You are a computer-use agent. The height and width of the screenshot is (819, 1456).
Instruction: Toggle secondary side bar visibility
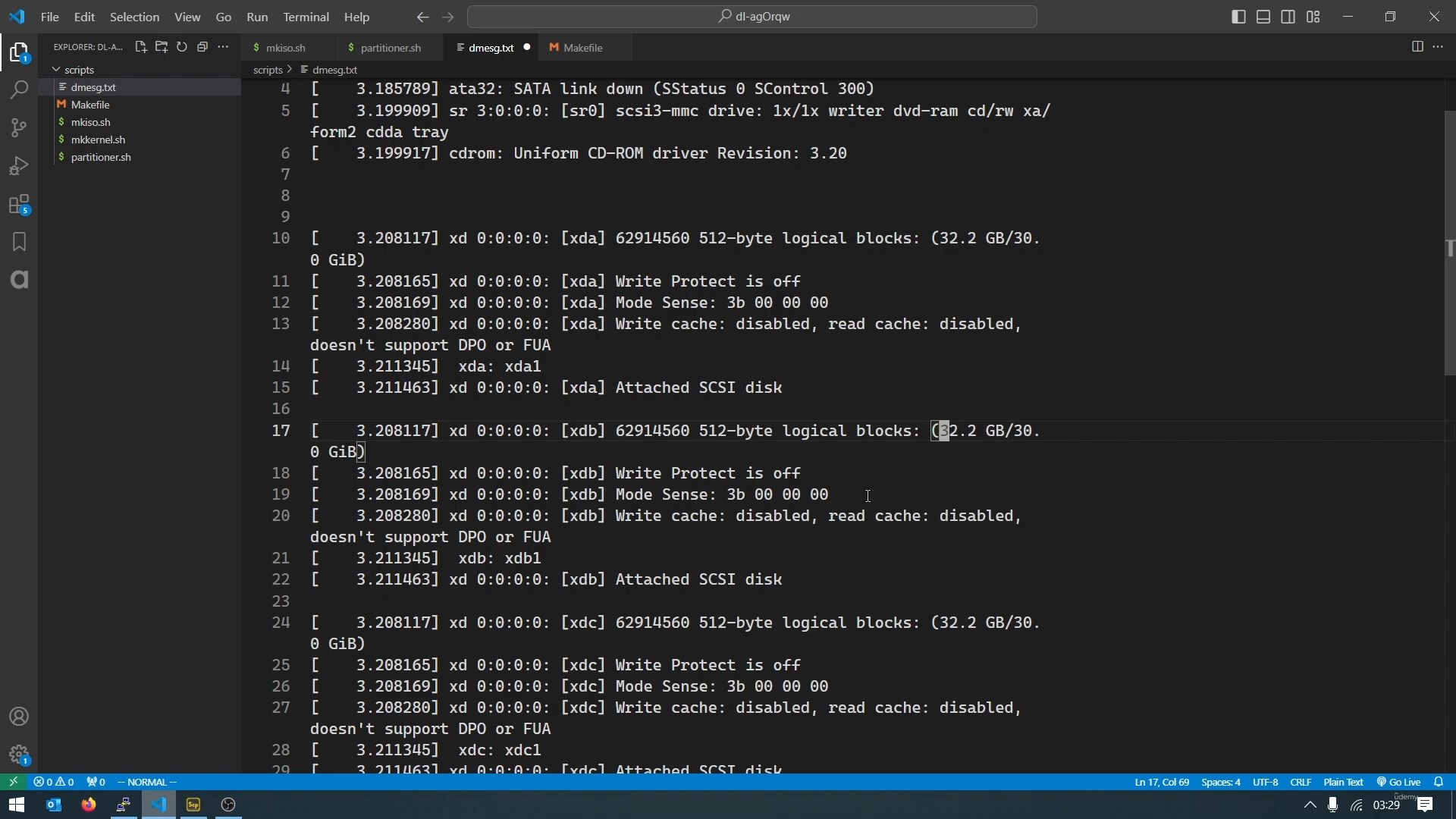[x=1288, y=17]
